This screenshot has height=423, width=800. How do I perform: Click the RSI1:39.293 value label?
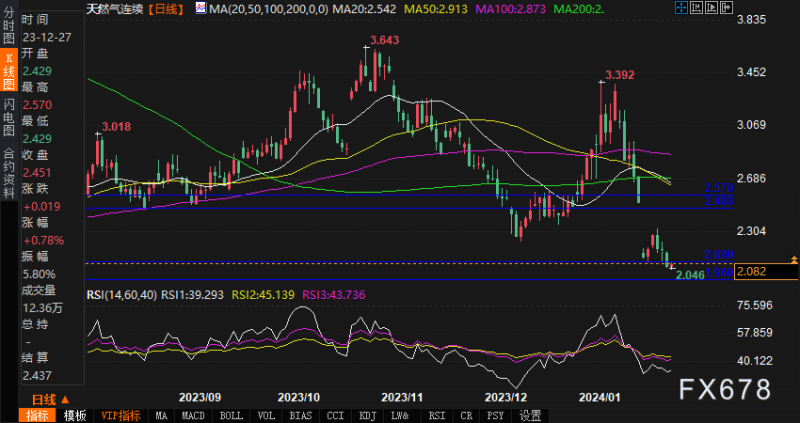click(x=193, y=295)
